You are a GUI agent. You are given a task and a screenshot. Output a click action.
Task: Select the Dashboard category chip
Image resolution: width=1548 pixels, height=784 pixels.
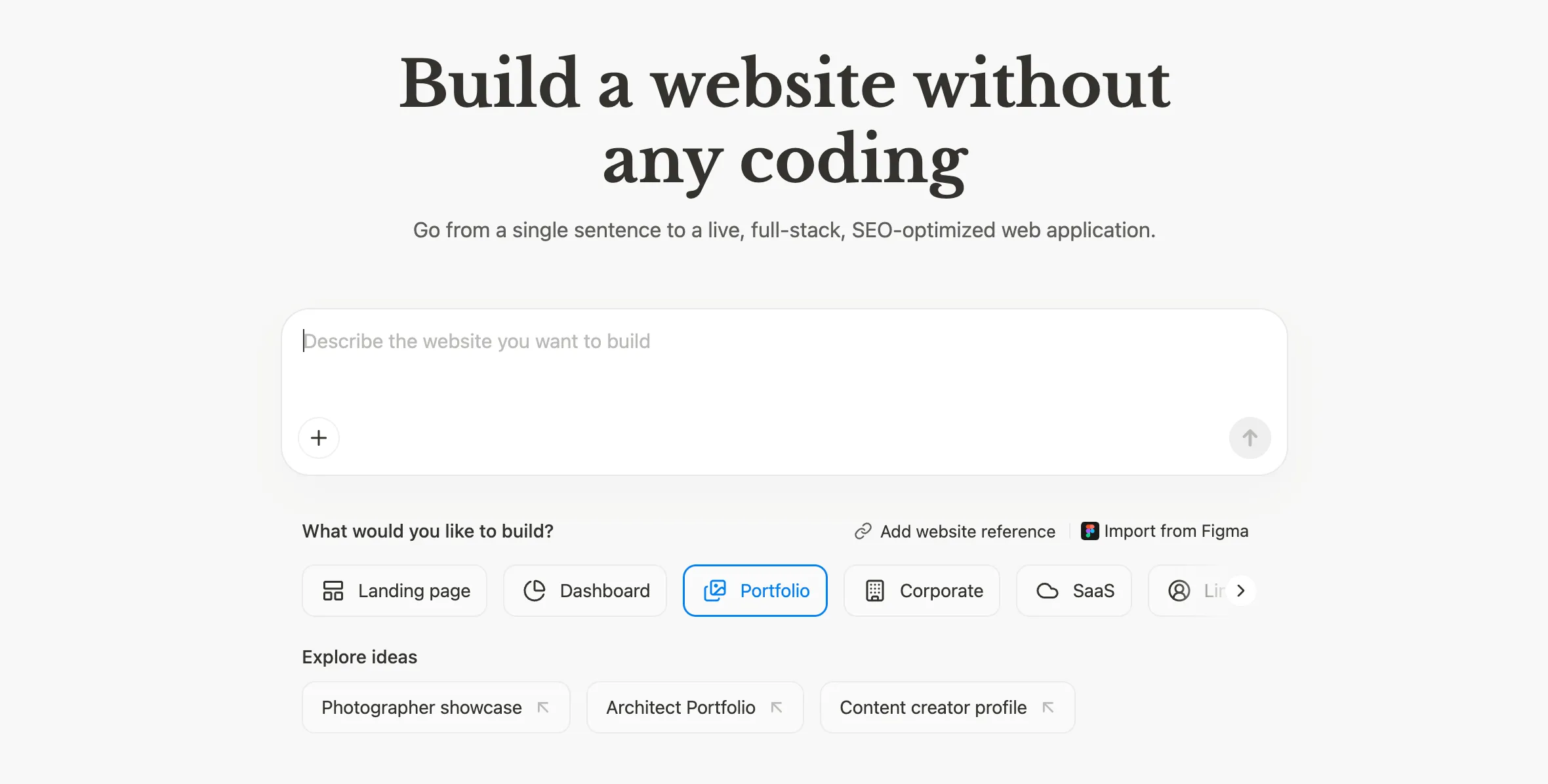(585, 591)
